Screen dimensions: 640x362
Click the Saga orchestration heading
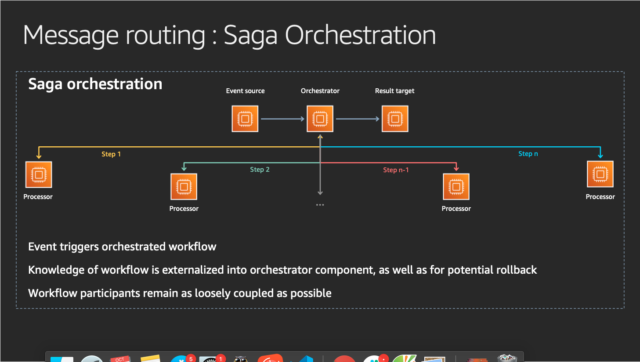(x=95, y=84)
